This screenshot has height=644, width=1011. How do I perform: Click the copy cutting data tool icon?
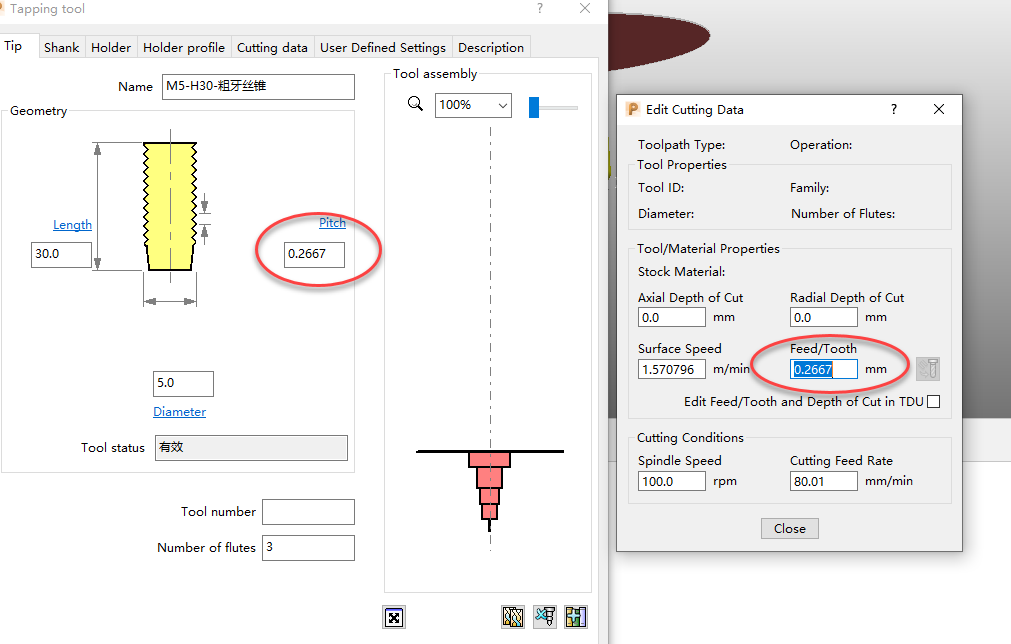click(x=928, y=368)
